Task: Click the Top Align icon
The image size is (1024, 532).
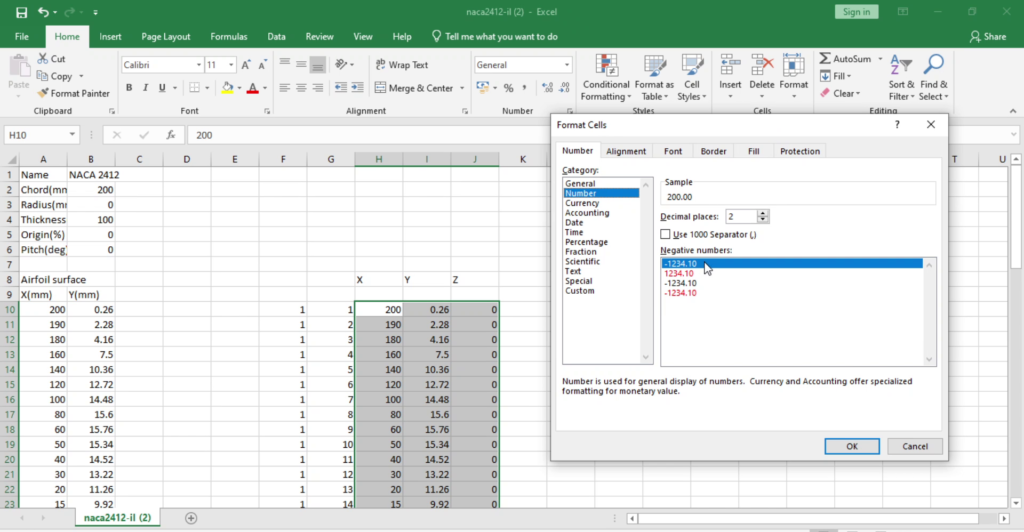Action: (284, 64)
